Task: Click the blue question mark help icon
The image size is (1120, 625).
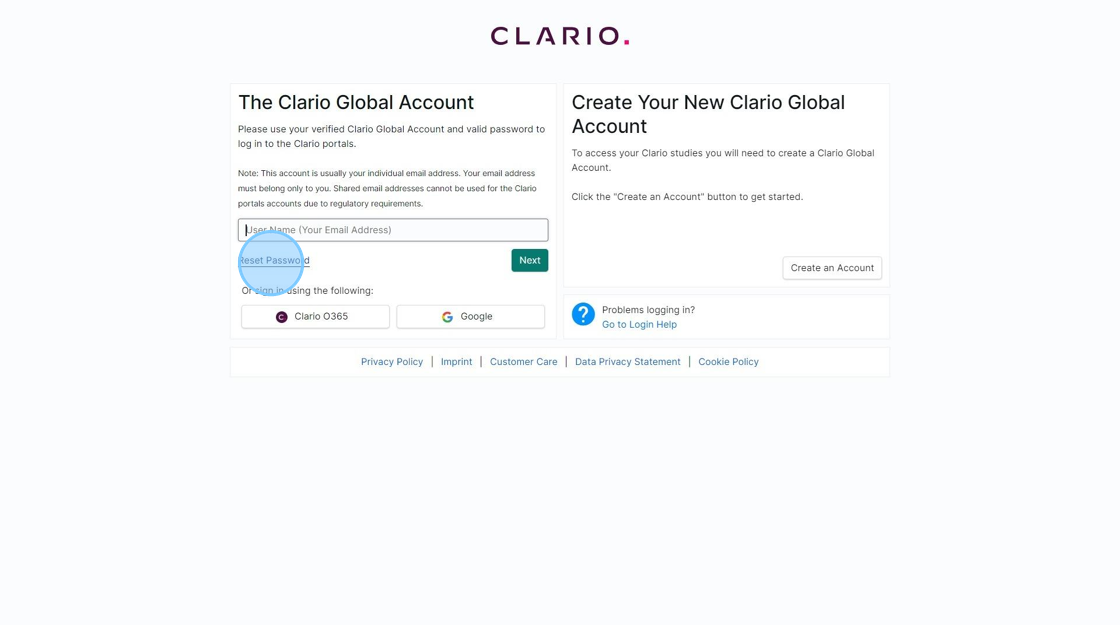Action: (x=583, y=314)
